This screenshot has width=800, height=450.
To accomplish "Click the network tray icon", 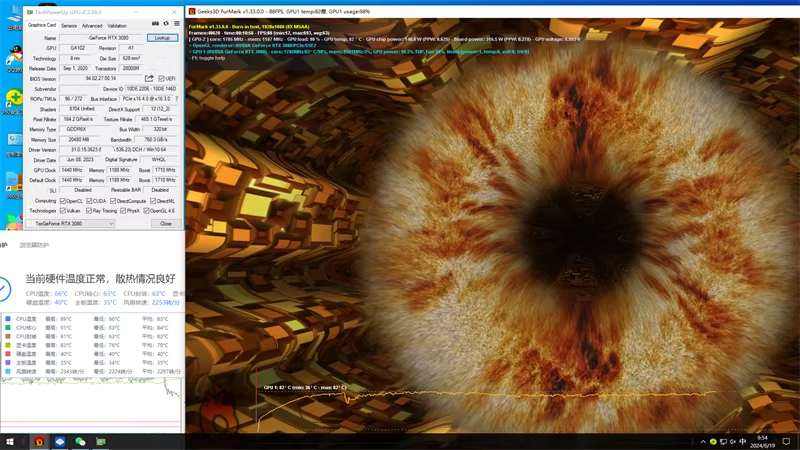I will (723, 442).
